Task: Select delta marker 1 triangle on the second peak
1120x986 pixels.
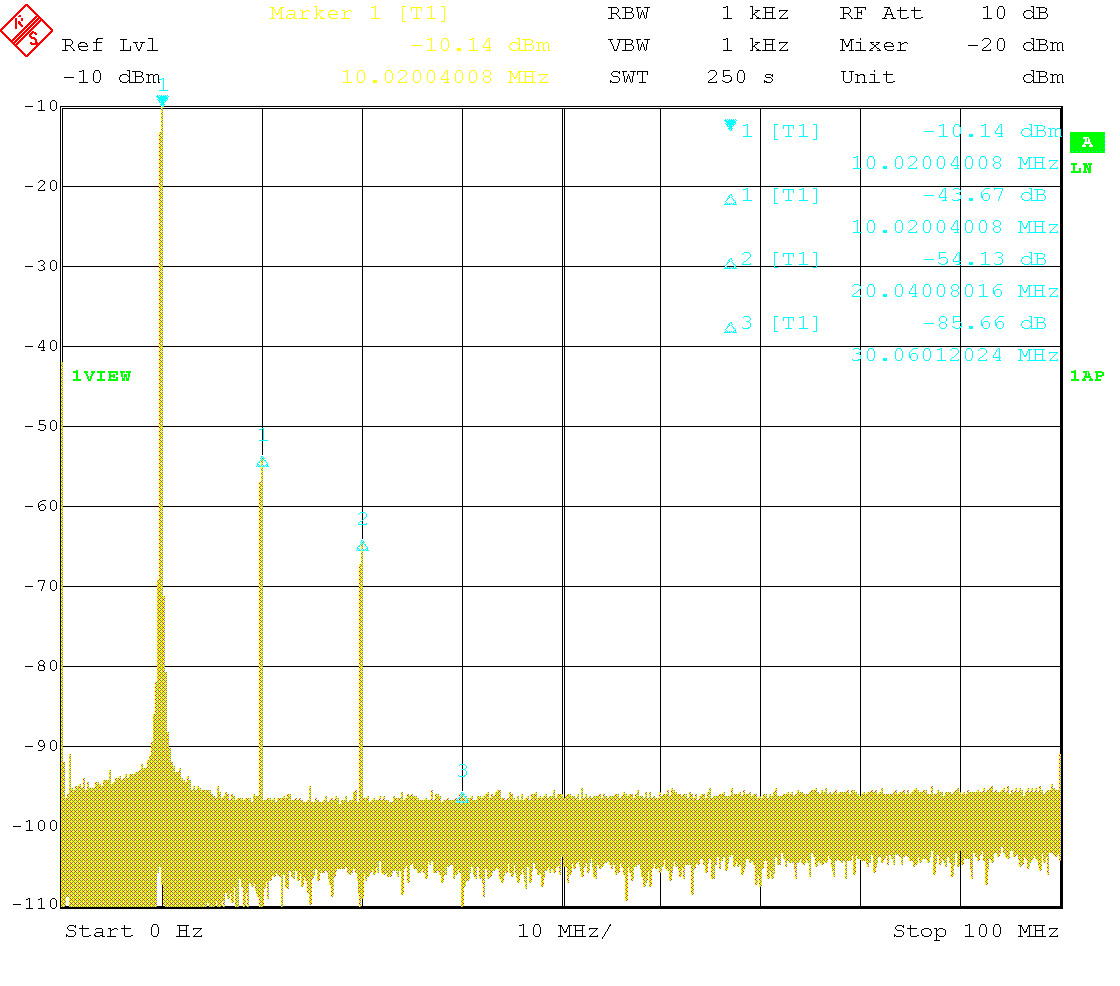Action: pos(262,462)
